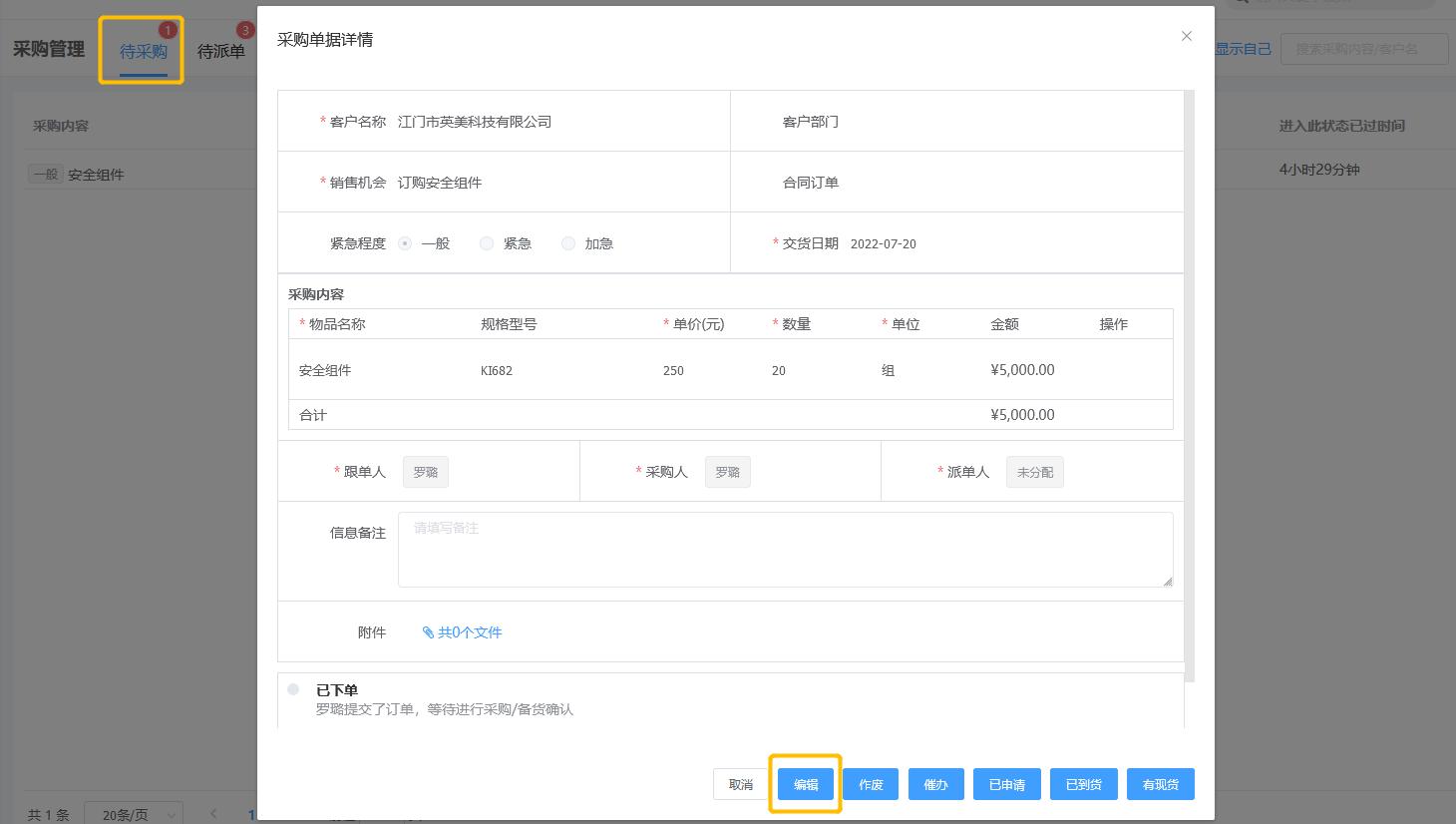Switch to the 待派单 tab
Screen dimensions: 1456x824
(x=220, y=51)
